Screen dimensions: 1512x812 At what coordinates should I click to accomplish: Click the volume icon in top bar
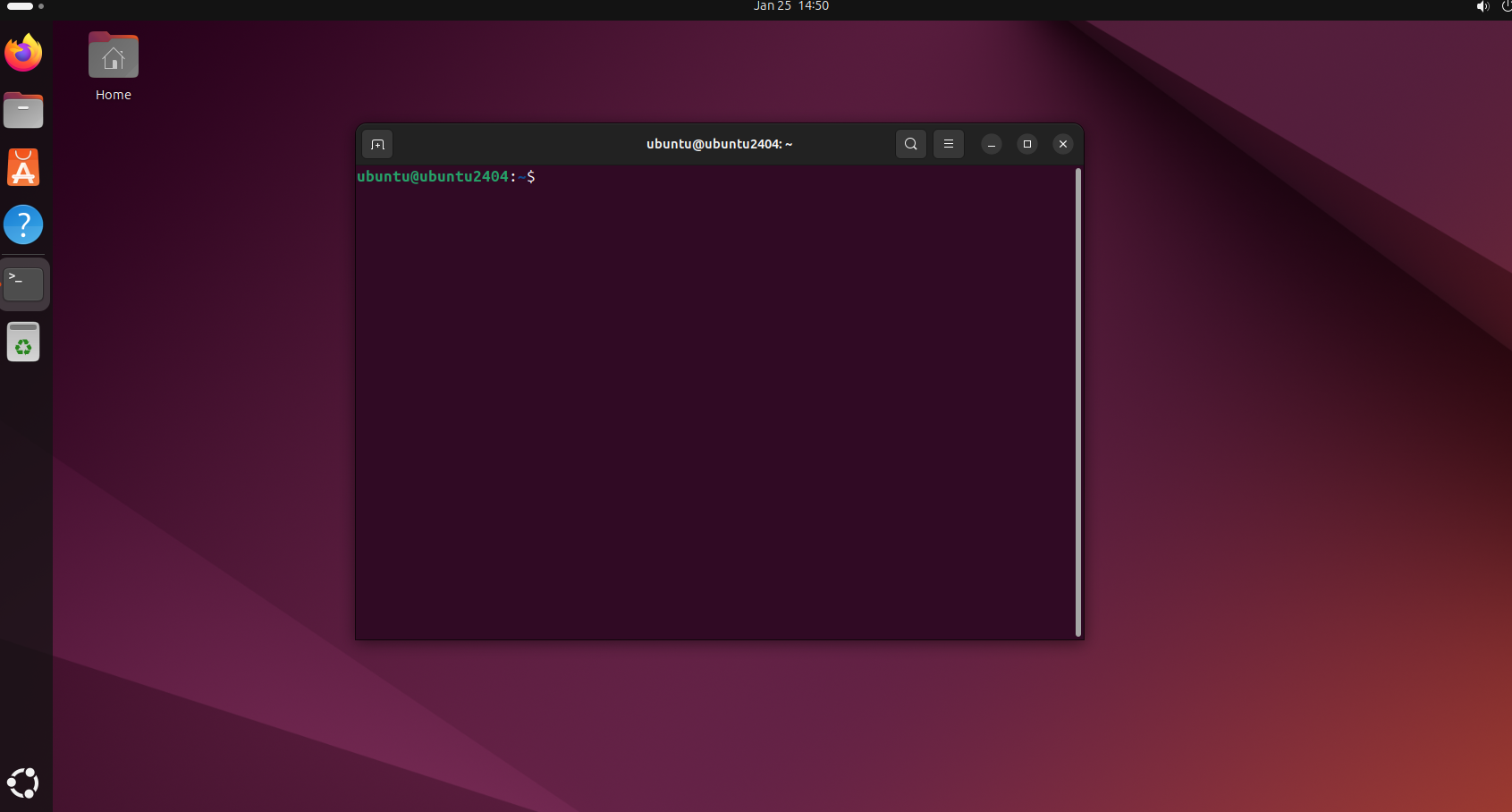point(1482,6)
